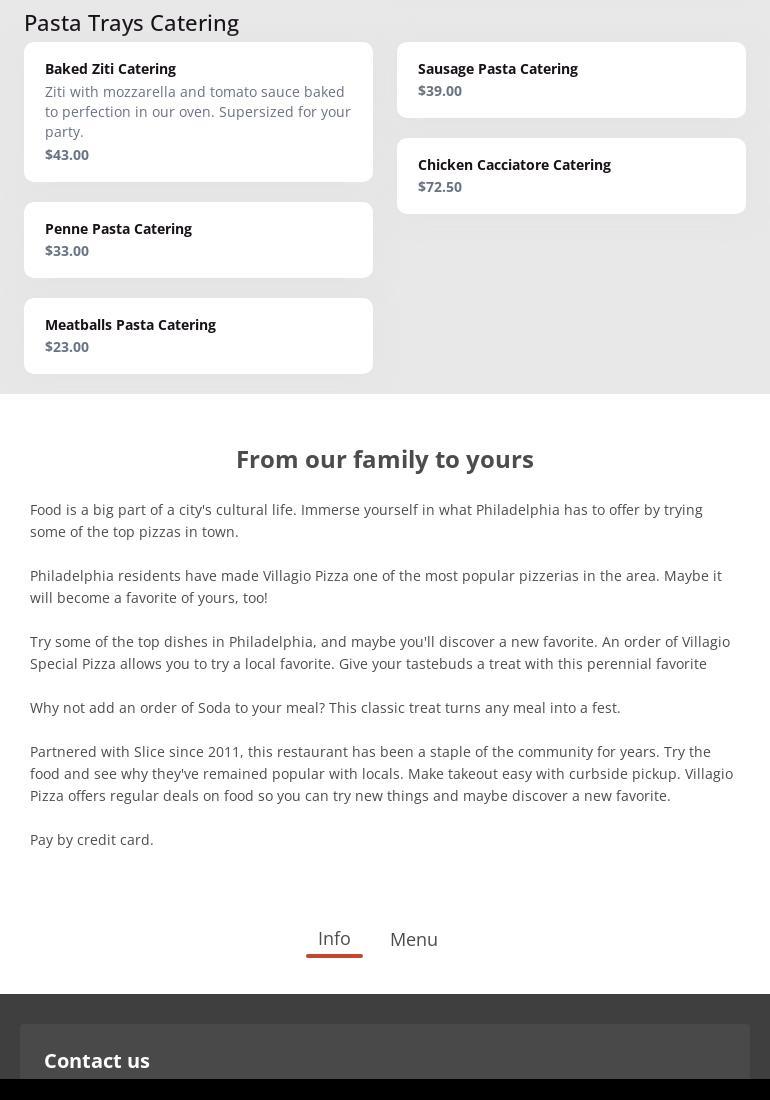Click the Baked Ziti description text
Image resolution: width=770 pixels, height=1100 pixels.
coord(197,112)
